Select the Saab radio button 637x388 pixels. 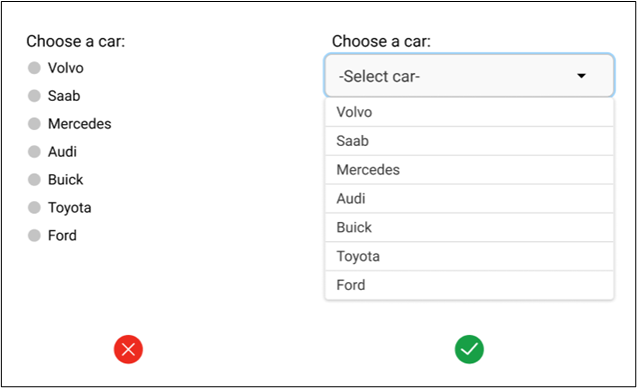pos(34,96)
